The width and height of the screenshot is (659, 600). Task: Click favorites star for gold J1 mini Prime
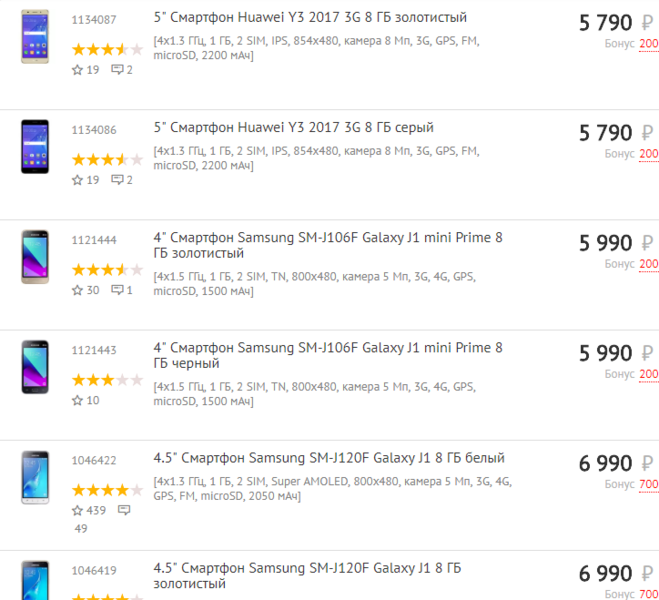(x=77, y=290)
